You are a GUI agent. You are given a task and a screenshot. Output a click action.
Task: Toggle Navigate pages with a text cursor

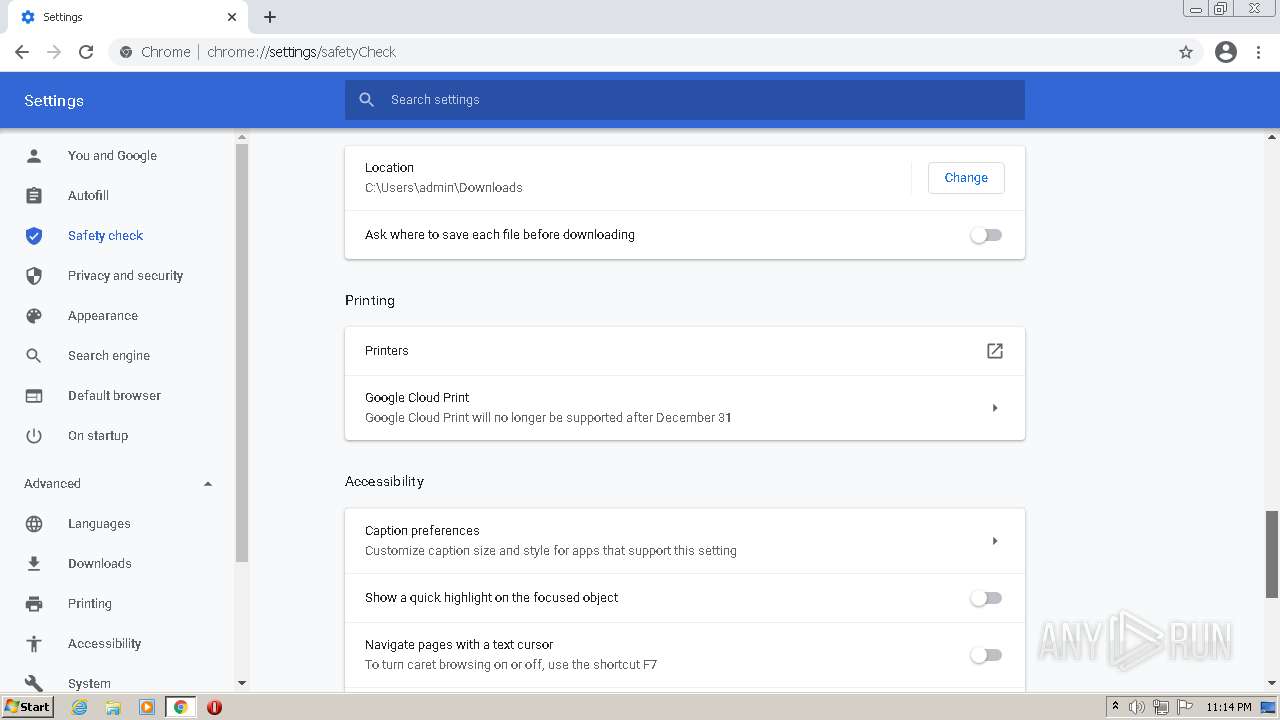click(986, 655)
